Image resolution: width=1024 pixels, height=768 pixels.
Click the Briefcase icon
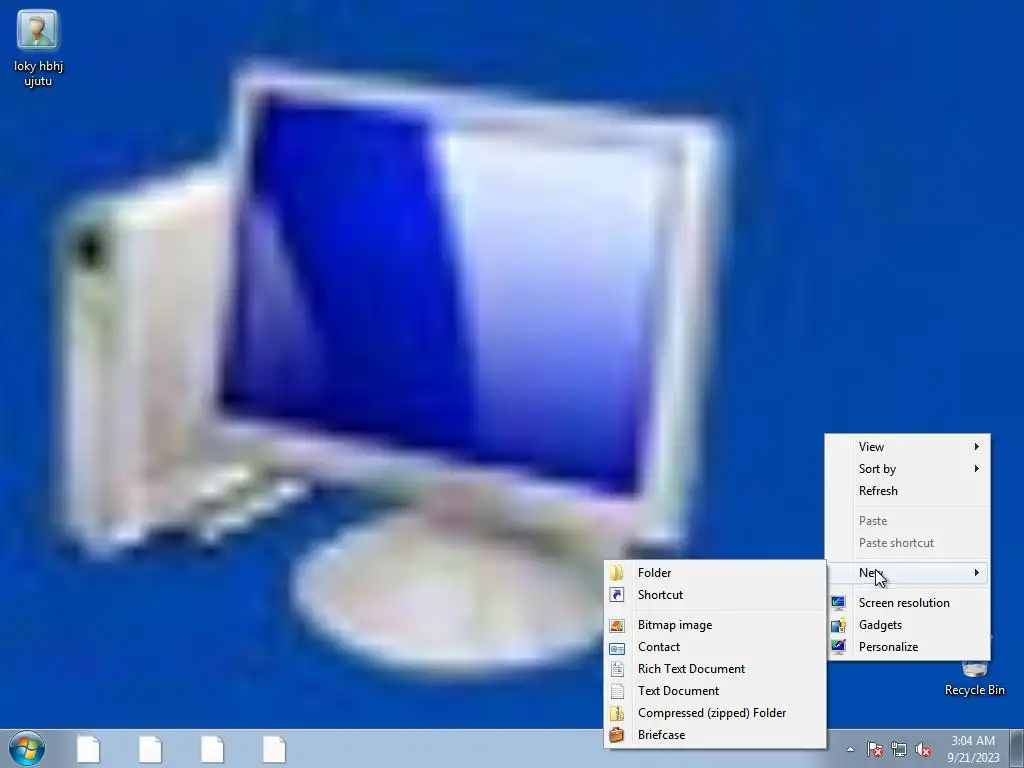click(617, 735)
